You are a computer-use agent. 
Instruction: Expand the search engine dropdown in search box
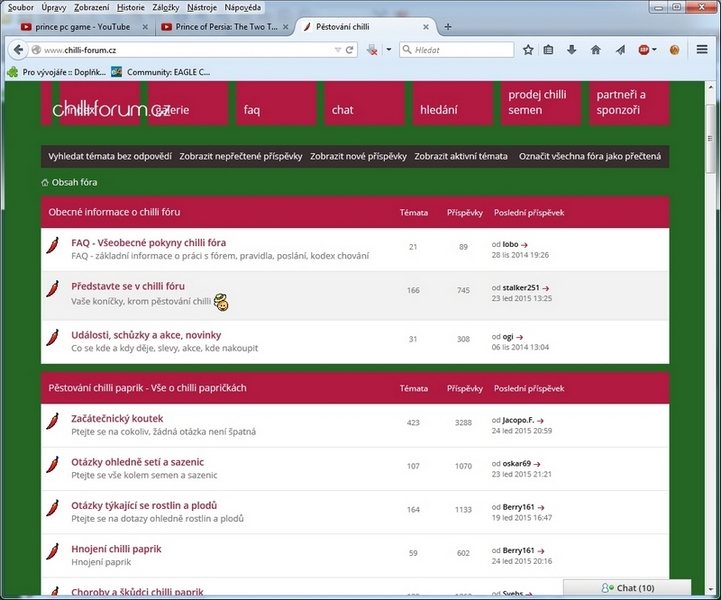click(409, 49)
